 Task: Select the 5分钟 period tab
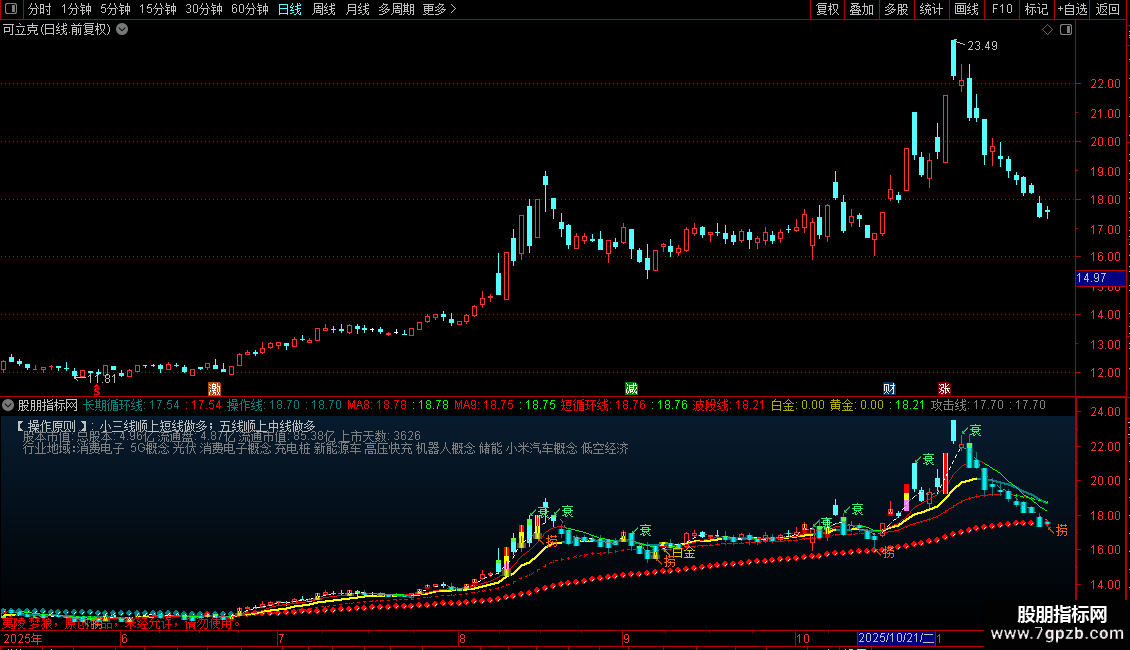click(x=115, y=9)
